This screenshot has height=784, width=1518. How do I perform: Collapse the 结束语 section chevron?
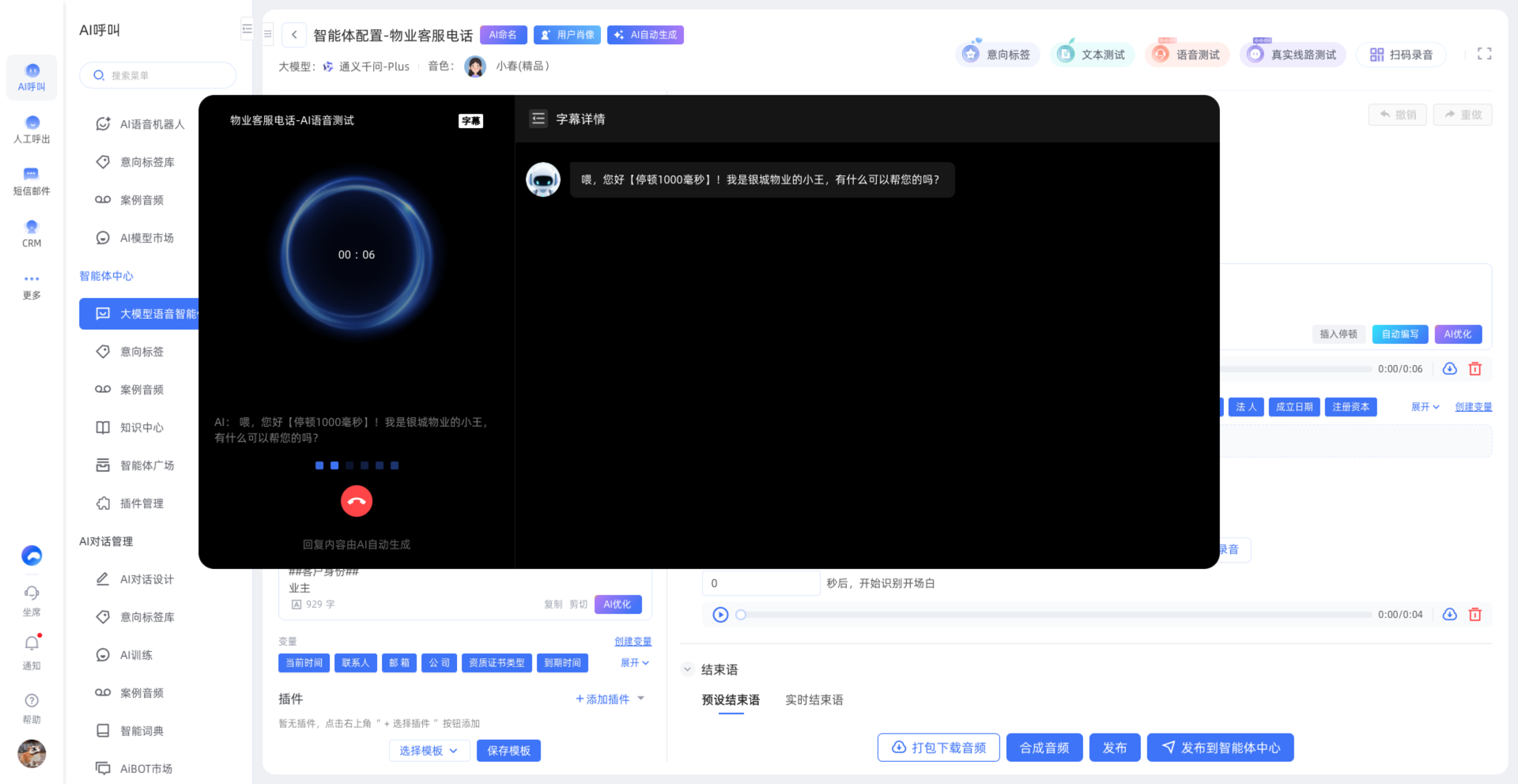click(x=687, y=669)
